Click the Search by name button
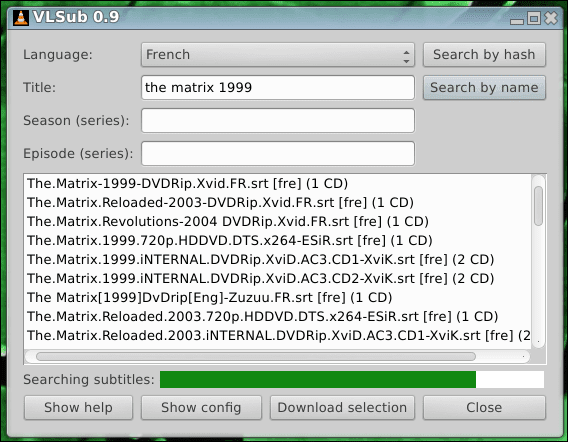The height and width of the screenshot is (442, 568). click(x=484, y=88)
